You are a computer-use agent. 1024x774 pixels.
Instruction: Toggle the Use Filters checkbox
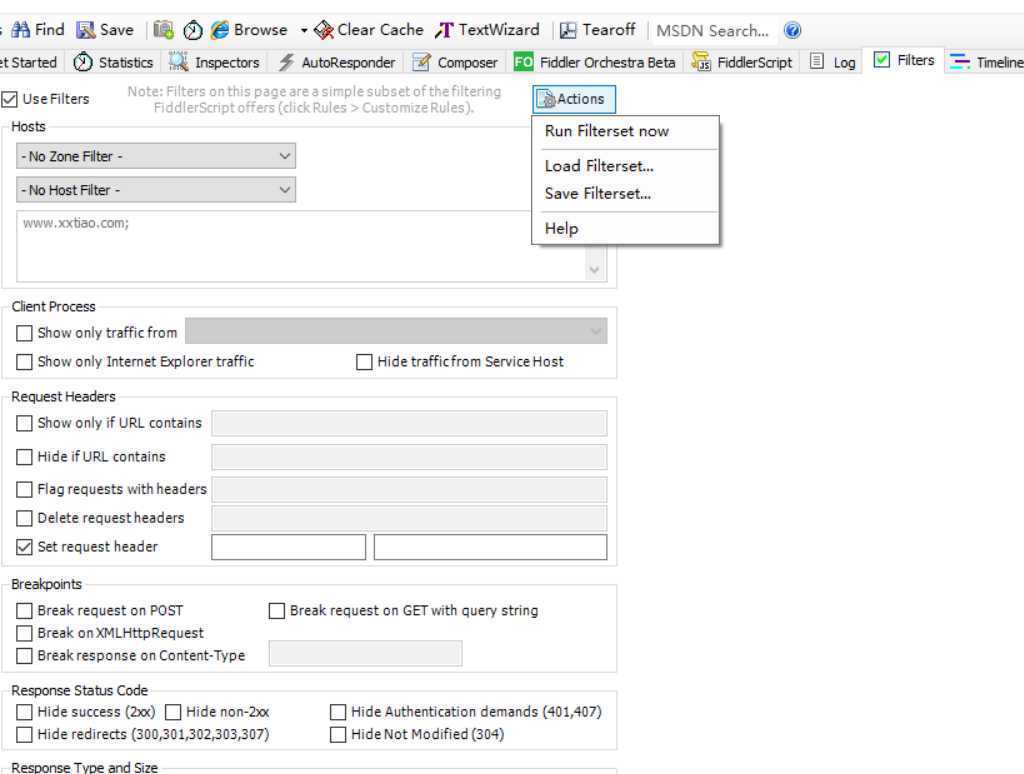click(9, 99)
